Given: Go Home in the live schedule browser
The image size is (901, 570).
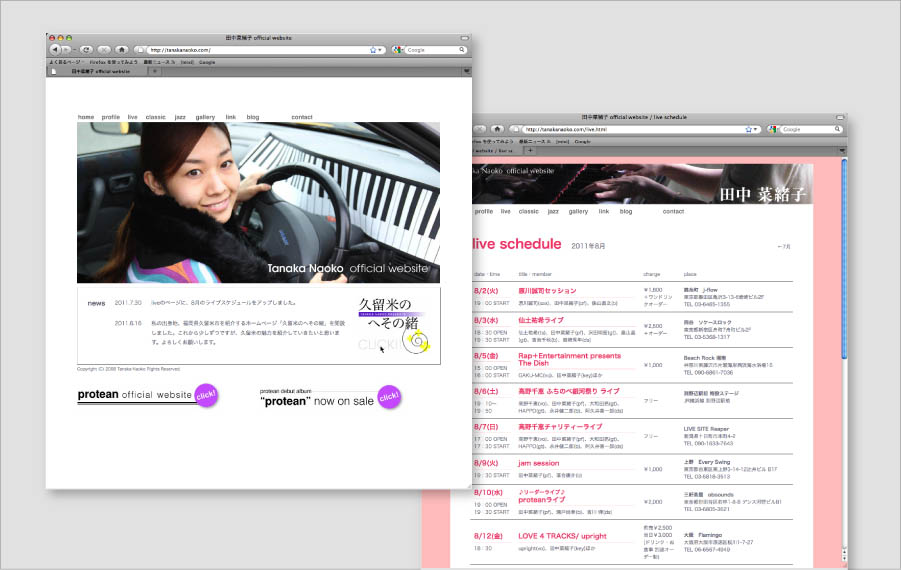Looking at the screenshot, I should pyautogui.click(x=498, y=129).
